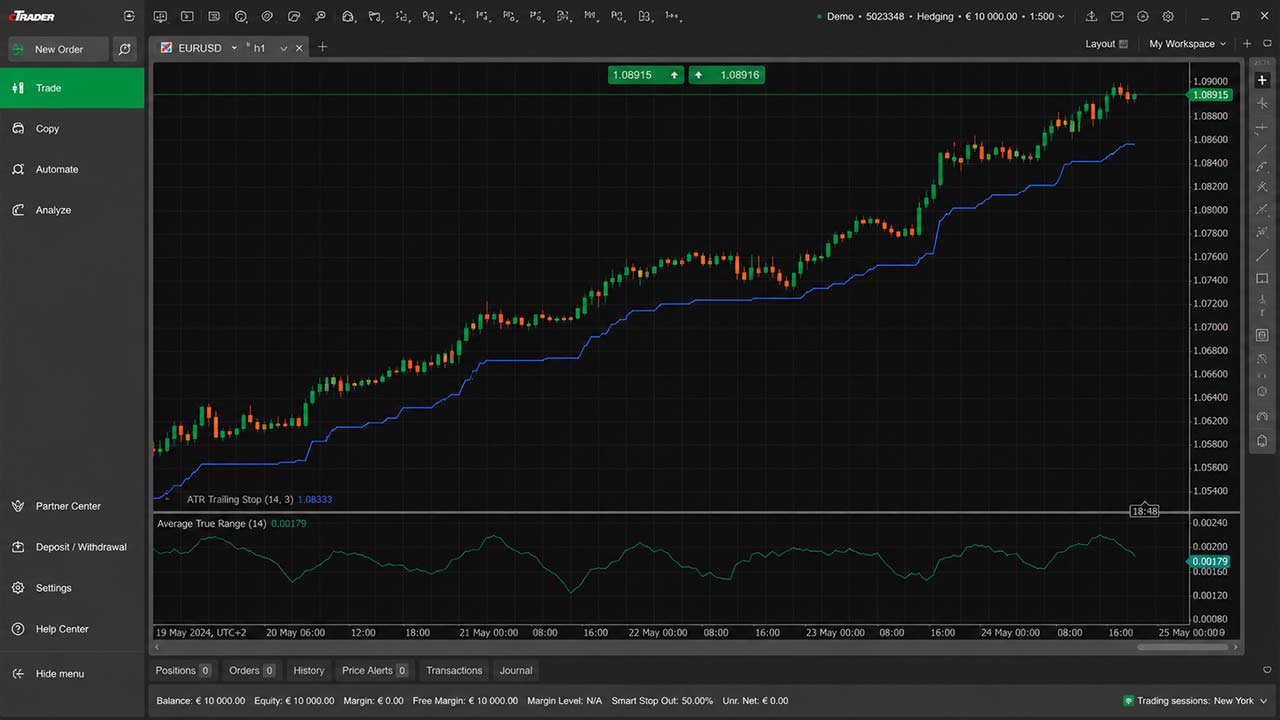The width and height of the screenshot is (1280, 720).
Task: Open the Analyze section
Action: click(x=72, y=210)
